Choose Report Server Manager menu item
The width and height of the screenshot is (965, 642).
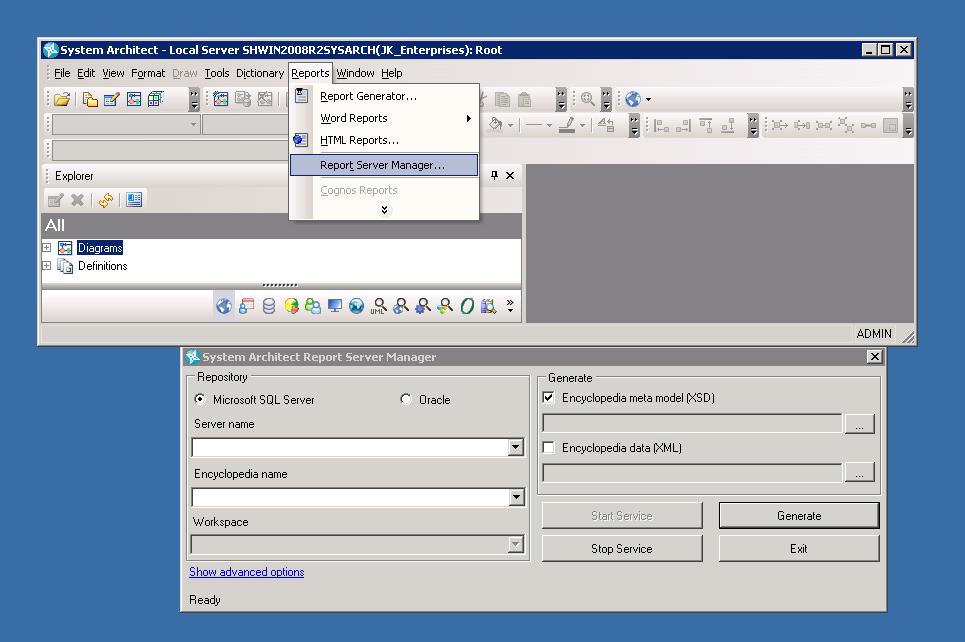pos(384,165)
